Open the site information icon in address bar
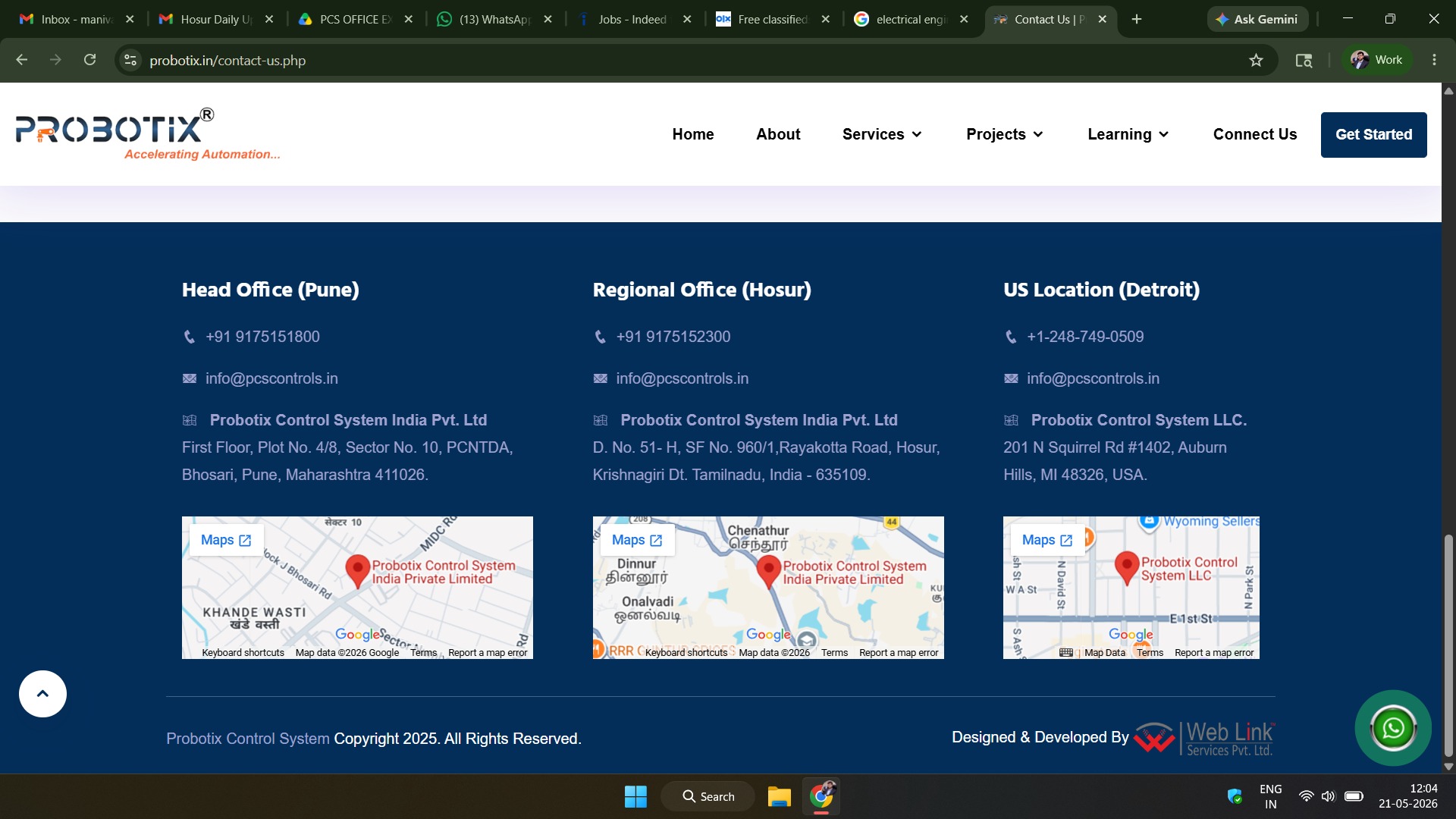Screen dimensions: 1456x819 130,60
